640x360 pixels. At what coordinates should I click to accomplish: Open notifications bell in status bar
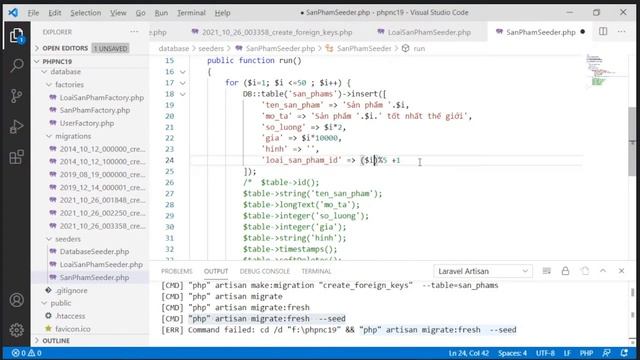coord(624,353)
